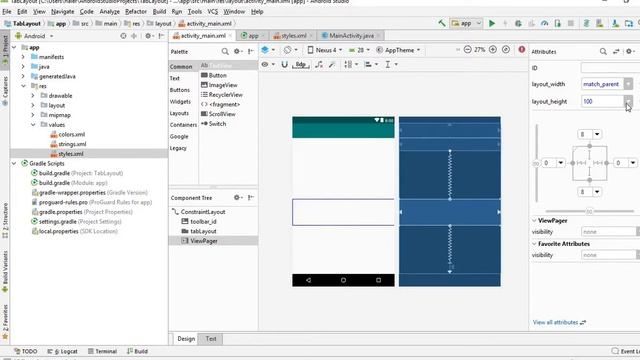Select the Buttons palette category
Image resolution: width=640 pixels, height=360 pixels.
coord(180,90)
